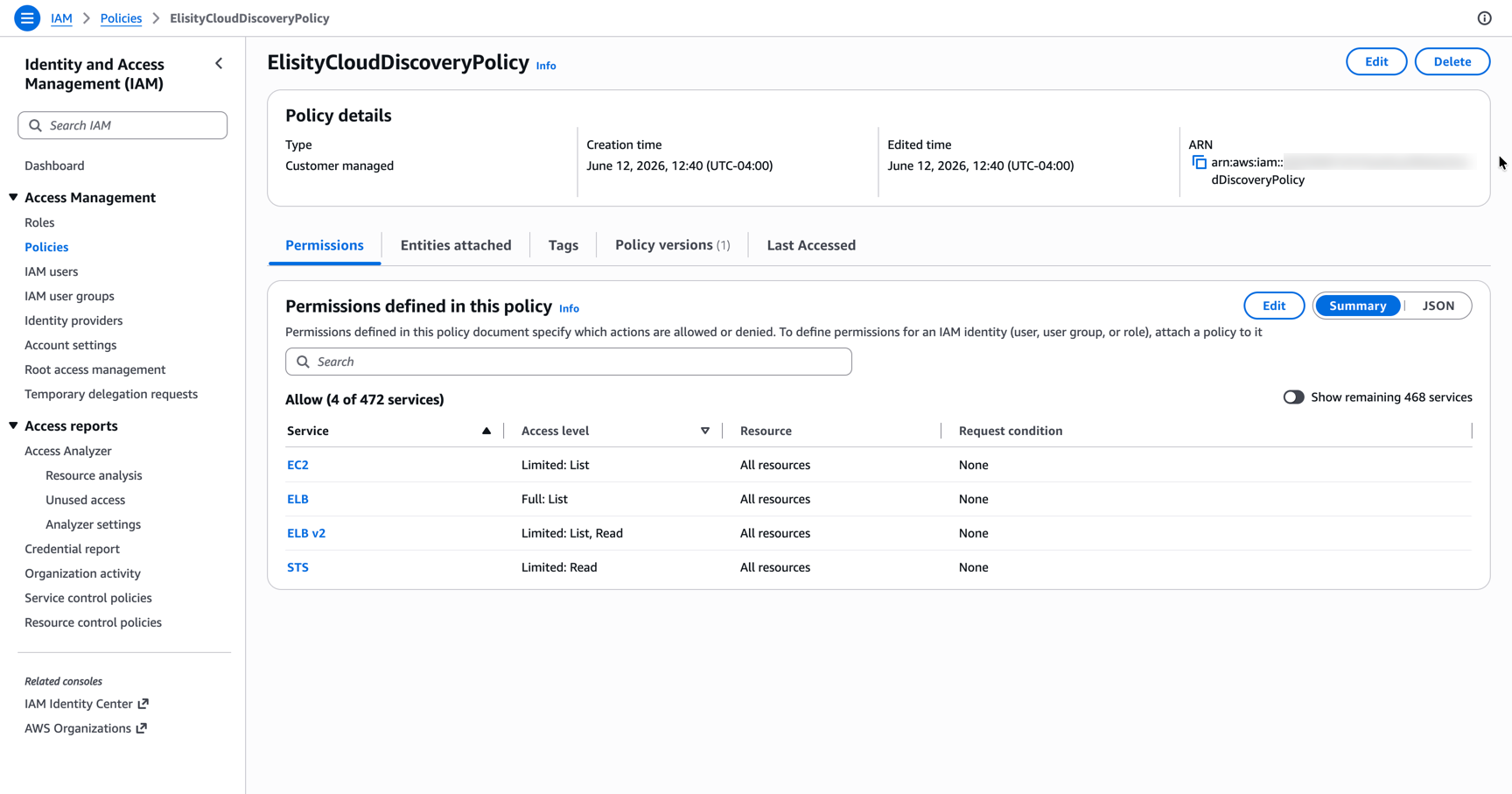Screen dimensions: 1512x794
Task: Open Info link beside Permissions defined heading
Action: pyautogui.click(x=569, y=308)
